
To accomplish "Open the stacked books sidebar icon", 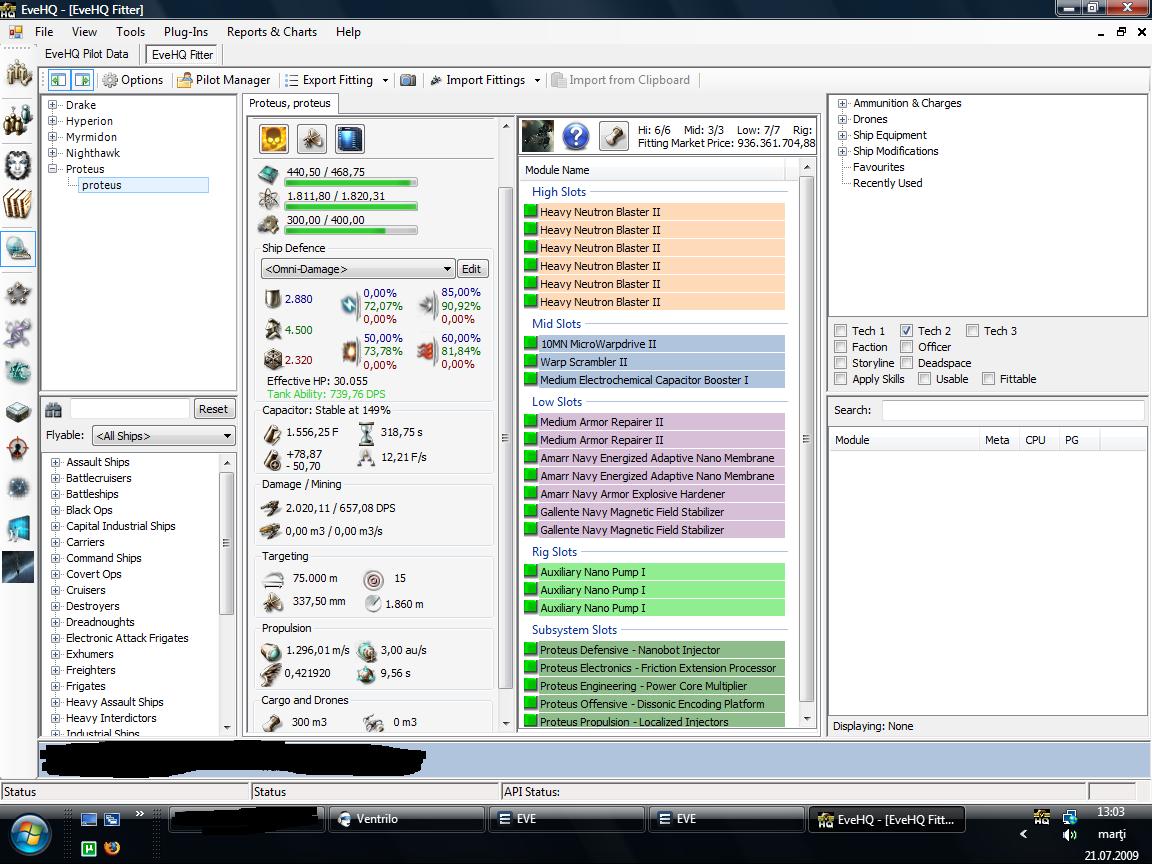I will [x=18, y=204].
